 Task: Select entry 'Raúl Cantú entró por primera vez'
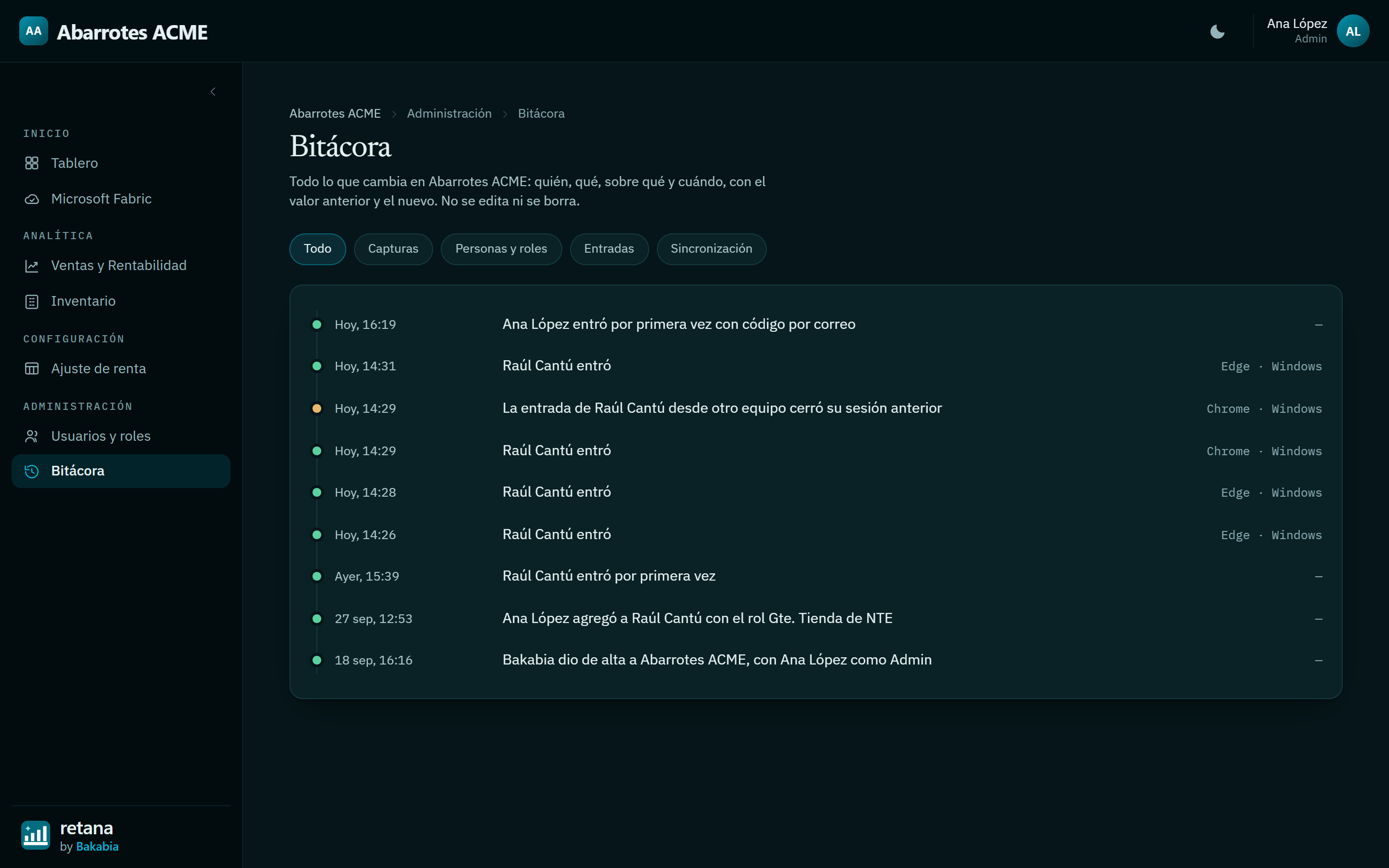click(816, 576)
